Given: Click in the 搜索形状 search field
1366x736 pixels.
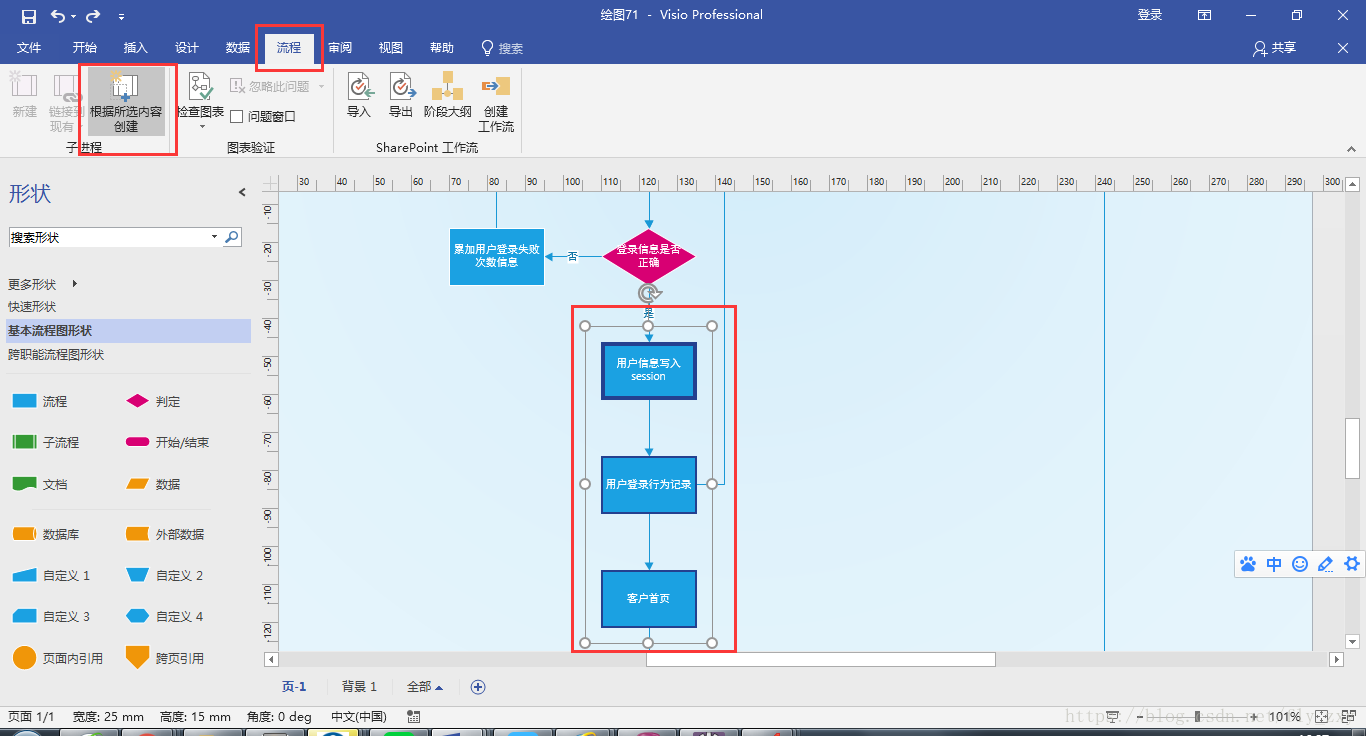Looking at the screenshot, I should (108, 237).
